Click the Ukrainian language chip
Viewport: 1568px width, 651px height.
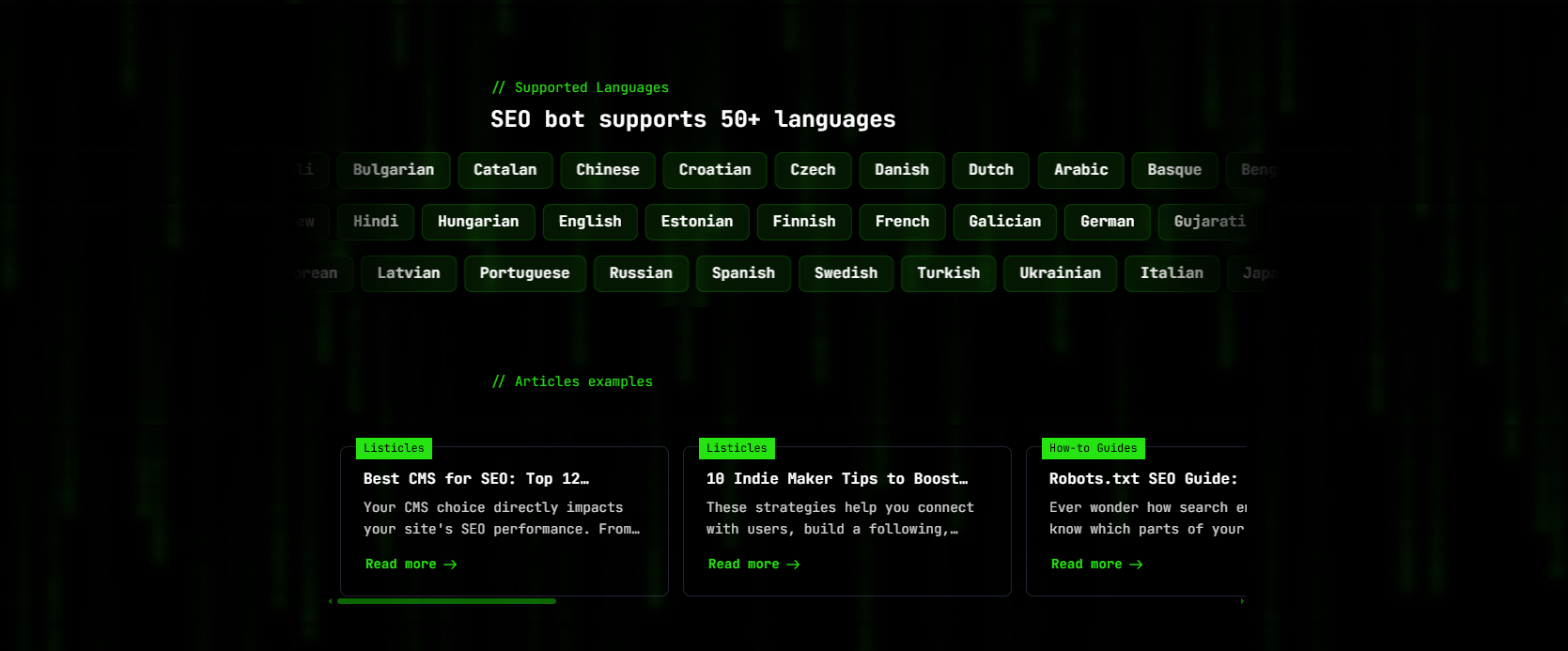(x=1060, y=273)
